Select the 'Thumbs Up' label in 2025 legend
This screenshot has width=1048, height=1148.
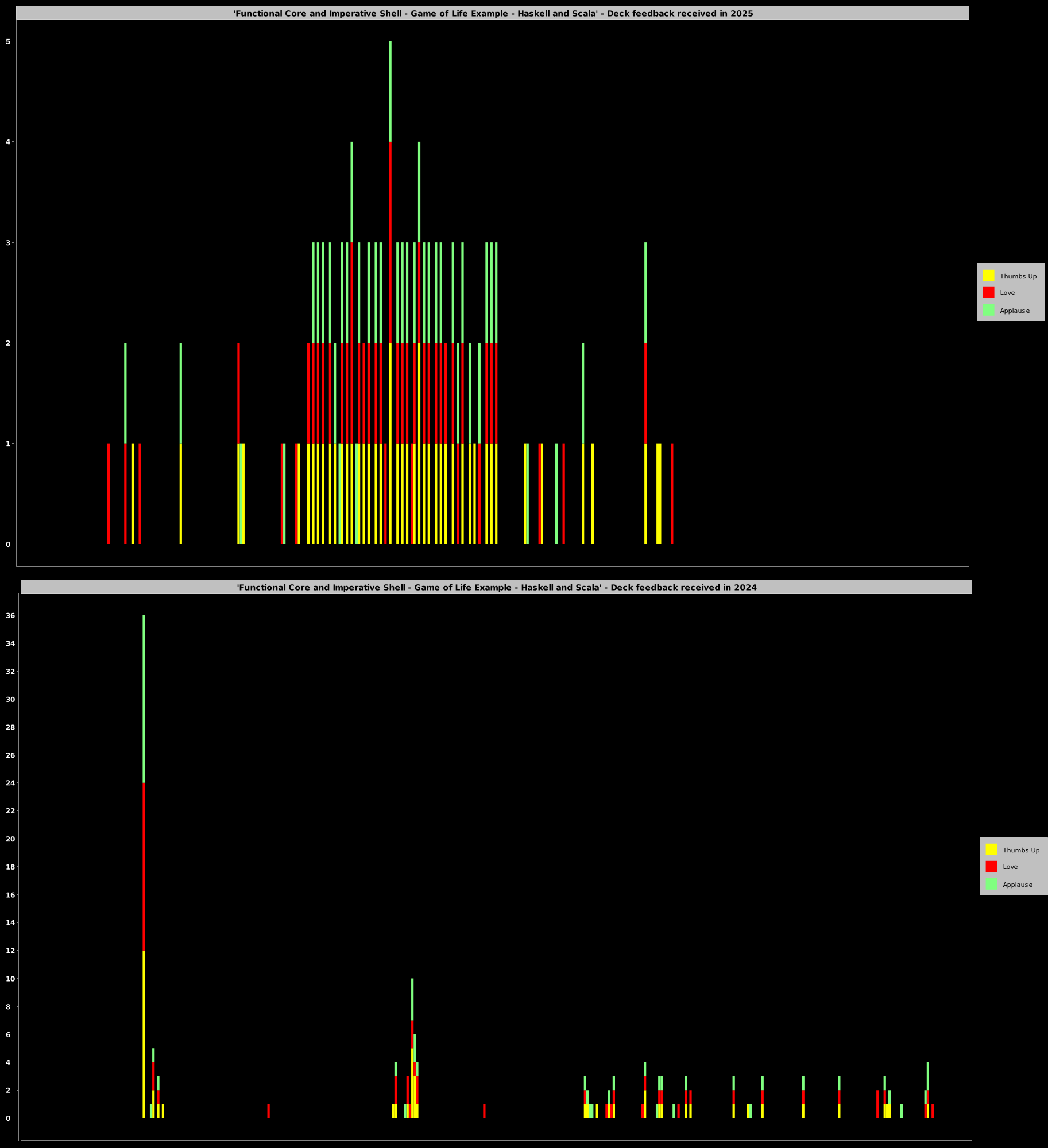pos(1018,276)
